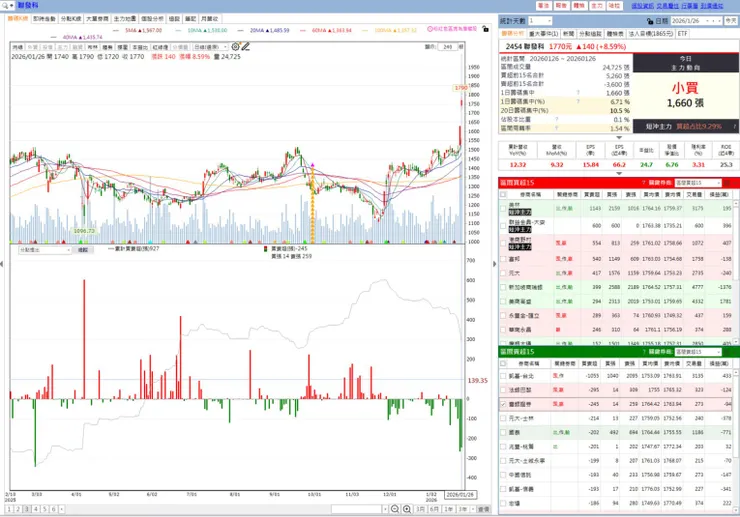Switch to the 主力地圖 tab

pos(125,19)
